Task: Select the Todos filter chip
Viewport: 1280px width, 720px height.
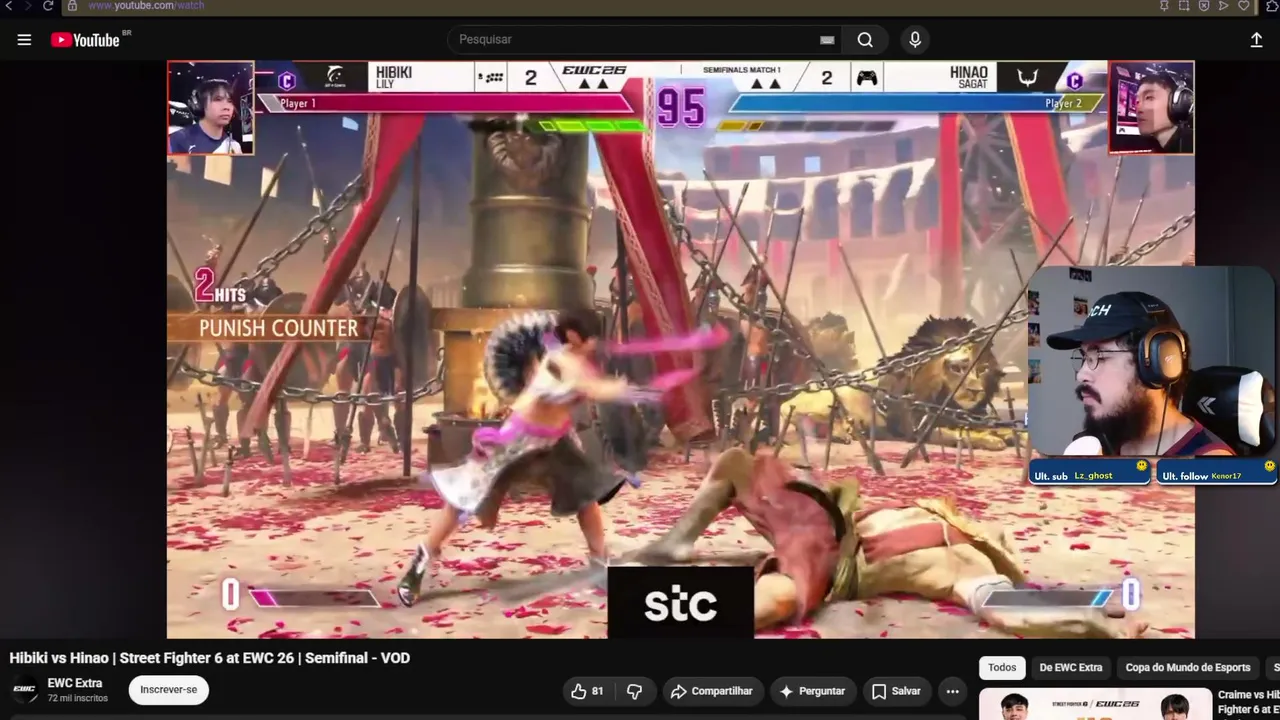Action: coord(1002,667)
